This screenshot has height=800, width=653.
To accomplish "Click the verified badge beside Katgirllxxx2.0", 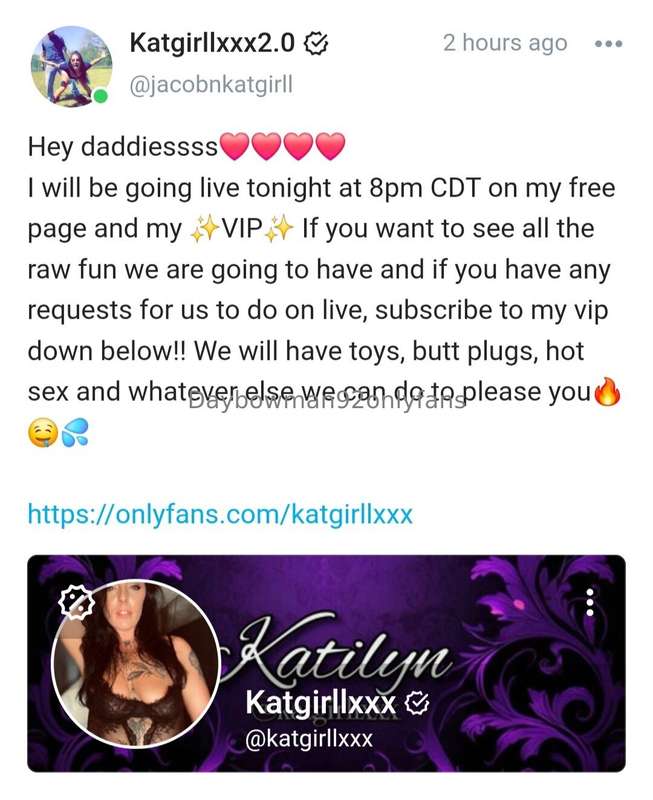I will tap(316, 44).
